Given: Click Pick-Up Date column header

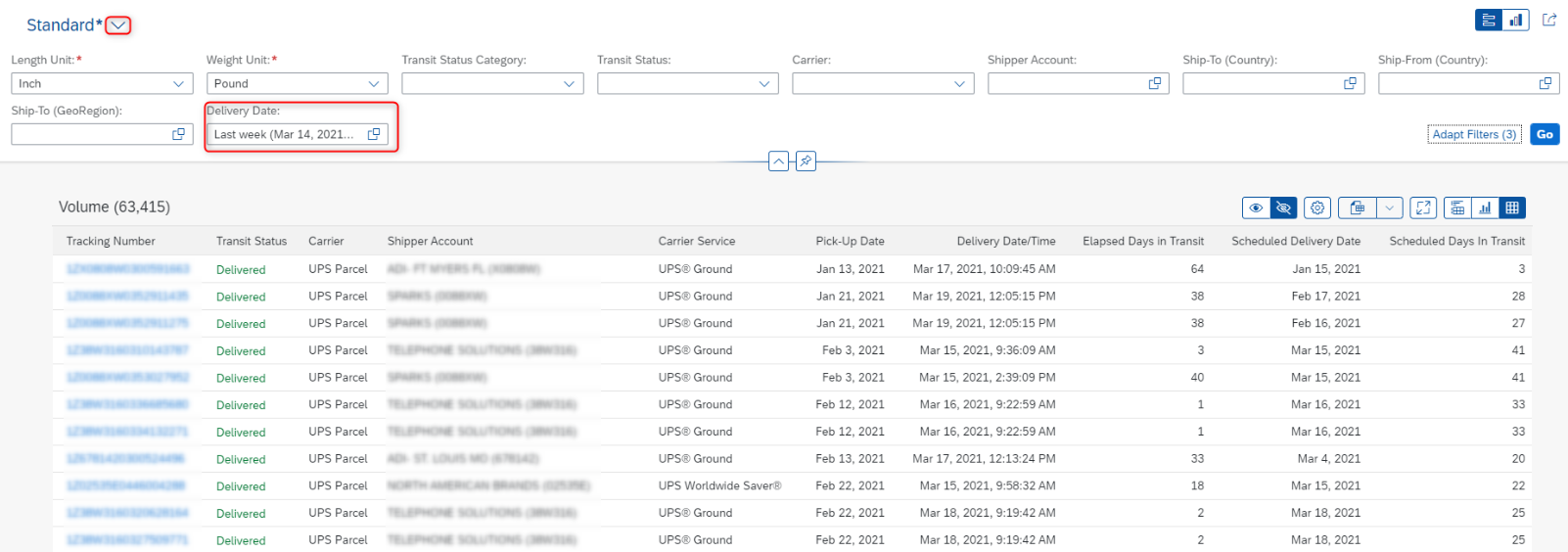Looking at the screenshot, I should [850, 242].
